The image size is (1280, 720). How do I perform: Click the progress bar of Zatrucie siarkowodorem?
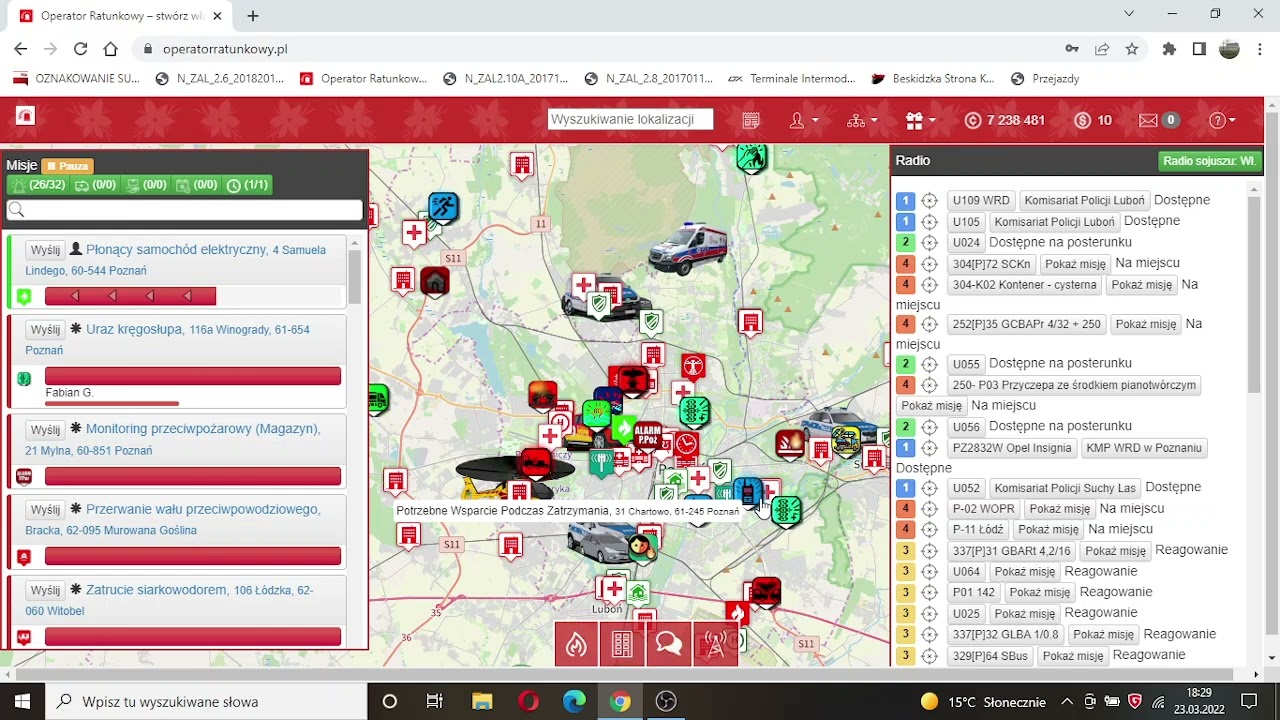point(193,637)
